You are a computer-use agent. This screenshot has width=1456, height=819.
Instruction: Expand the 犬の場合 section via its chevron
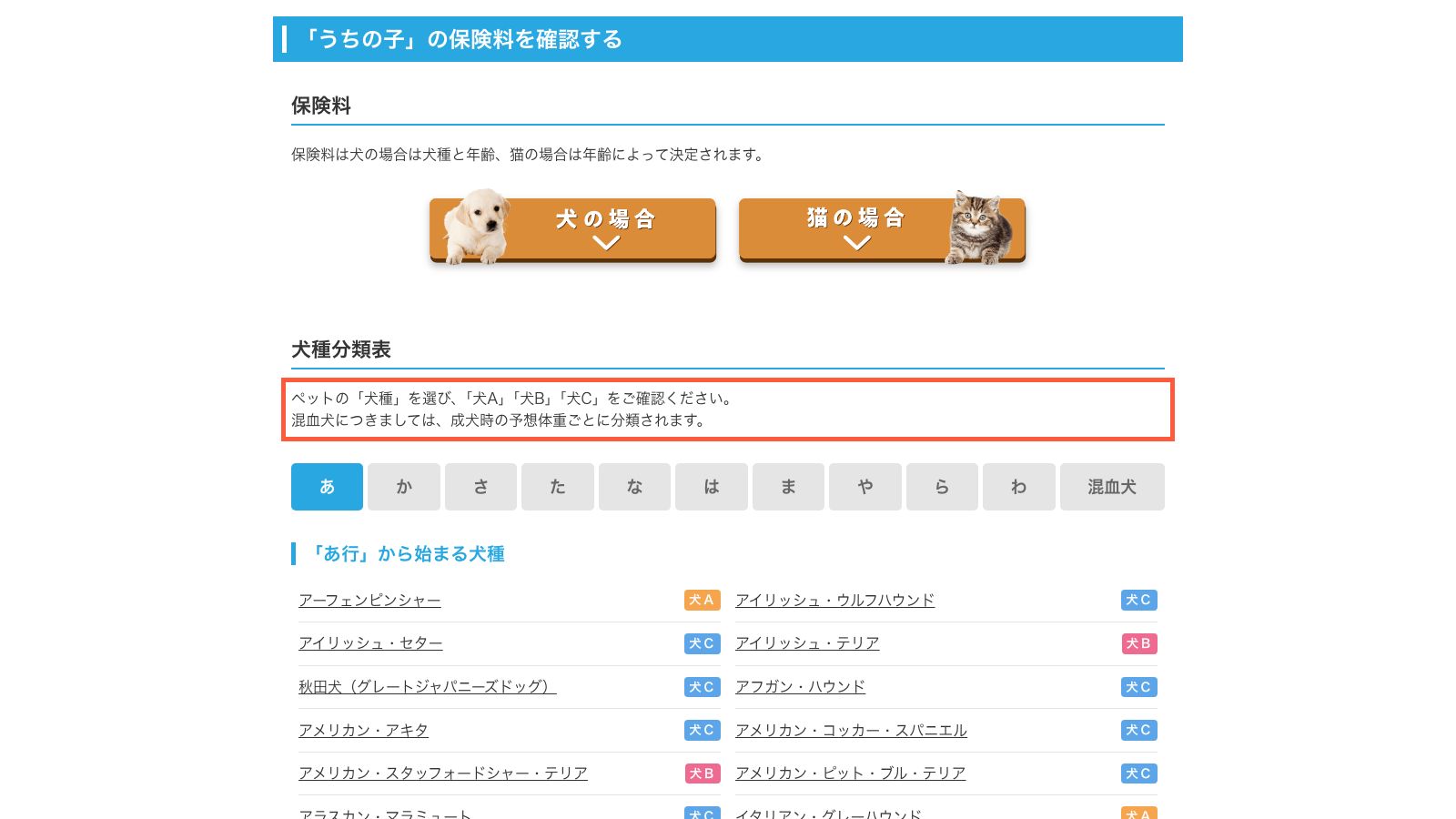(606, 243)
